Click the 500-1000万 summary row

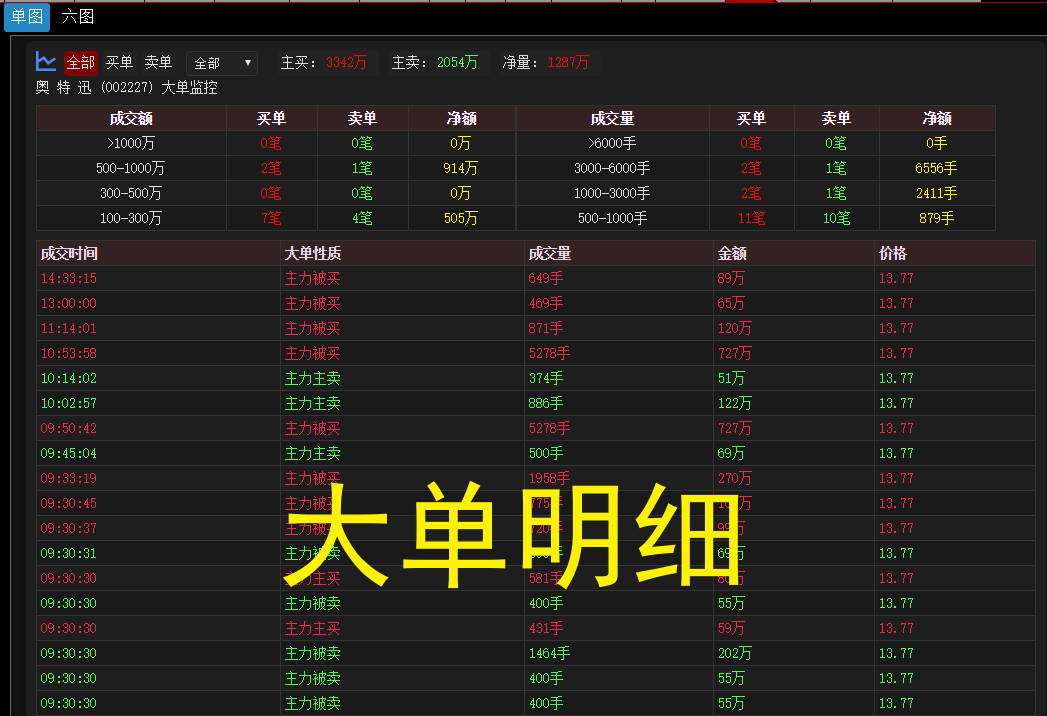click(x=131, y=168)
